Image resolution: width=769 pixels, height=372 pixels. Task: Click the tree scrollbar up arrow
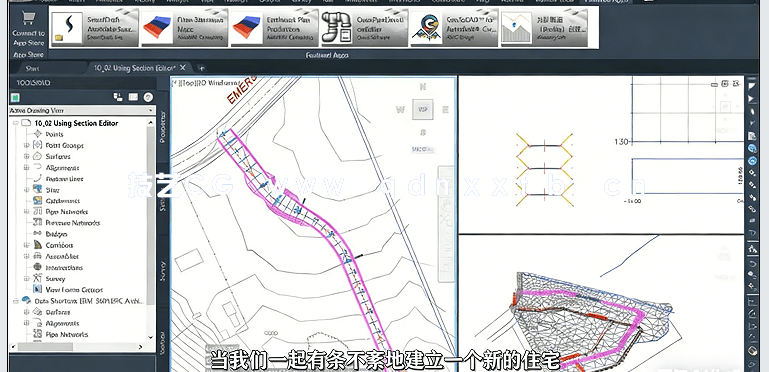click(151, 122)
